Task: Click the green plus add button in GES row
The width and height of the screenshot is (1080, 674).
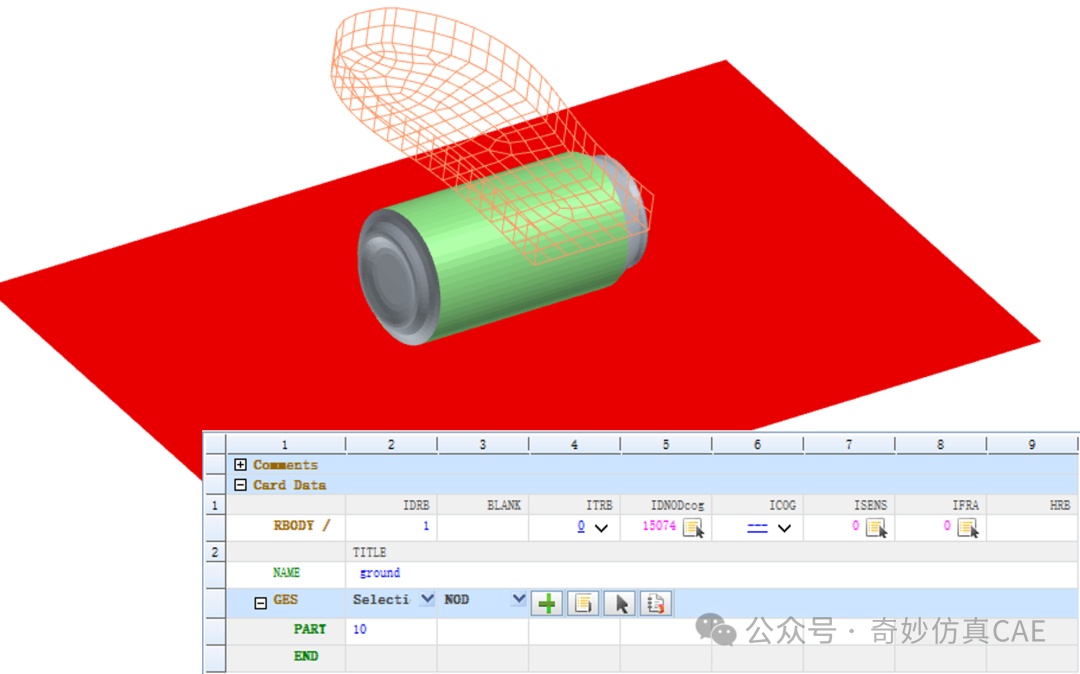Action: (547, 604)
